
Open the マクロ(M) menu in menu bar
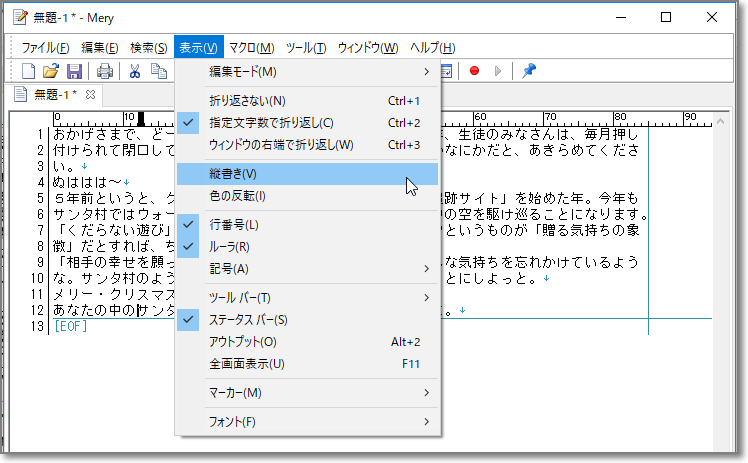point(251,47)
